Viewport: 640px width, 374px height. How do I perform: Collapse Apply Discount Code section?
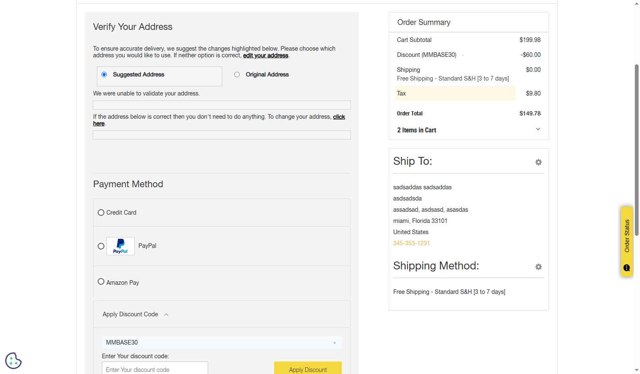point(166,314)
